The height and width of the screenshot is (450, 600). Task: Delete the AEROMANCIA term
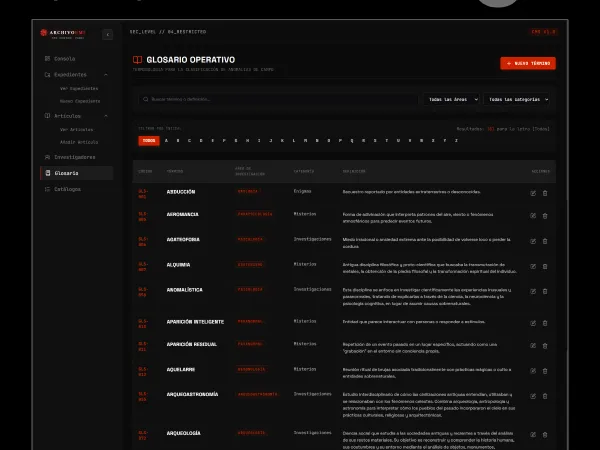[x=545, y=216]
